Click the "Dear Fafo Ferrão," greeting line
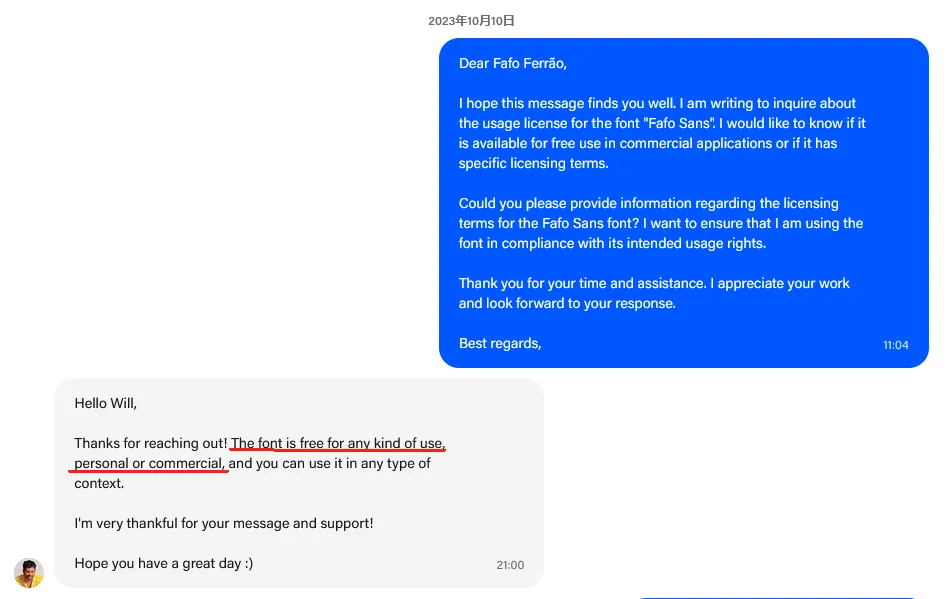Viewport: 948px width, 599px height. point(513,63)
